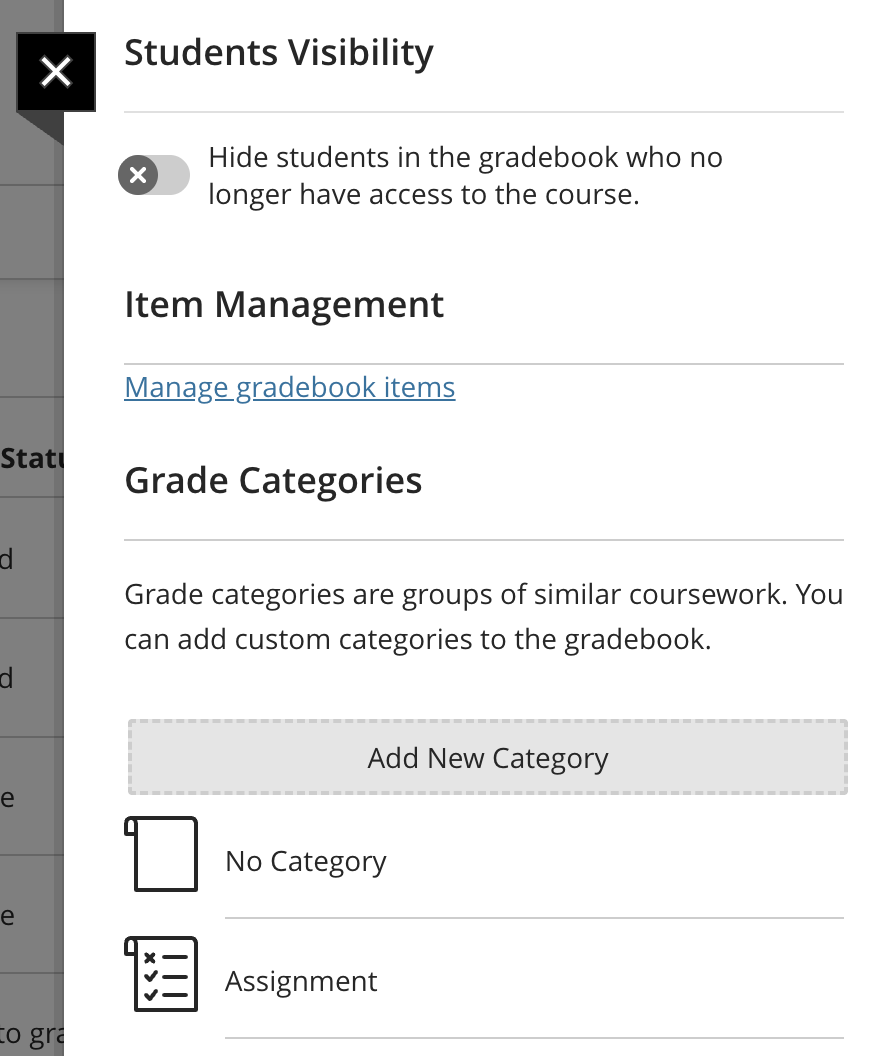Select the Assignment checklist icon

163,975
